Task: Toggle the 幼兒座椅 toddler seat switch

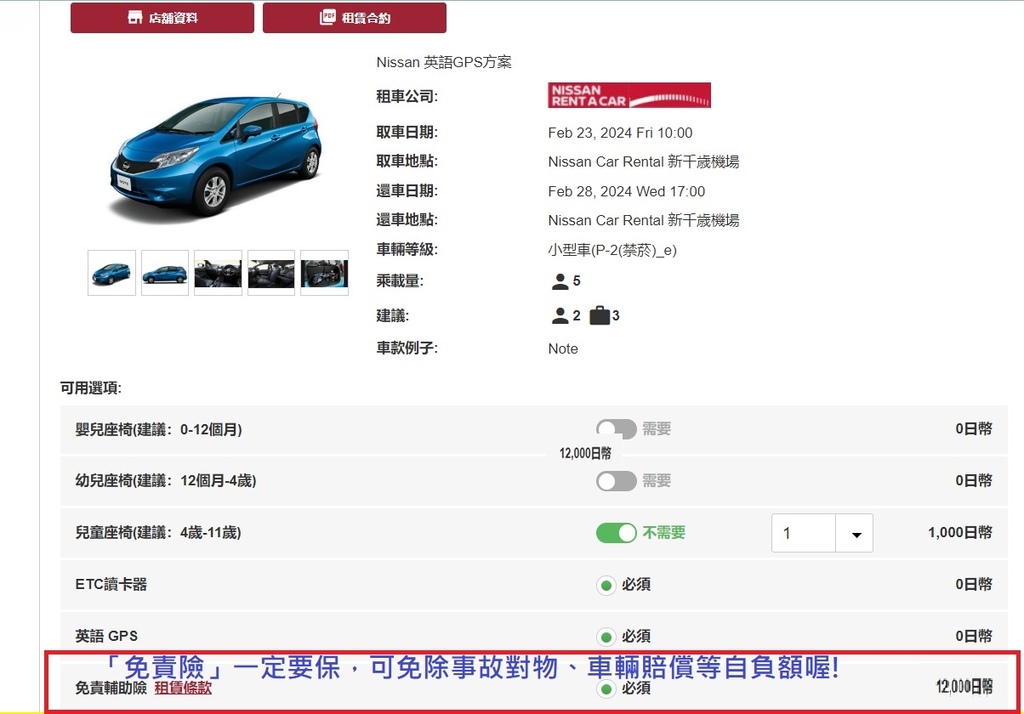Action: click(616, 481)
